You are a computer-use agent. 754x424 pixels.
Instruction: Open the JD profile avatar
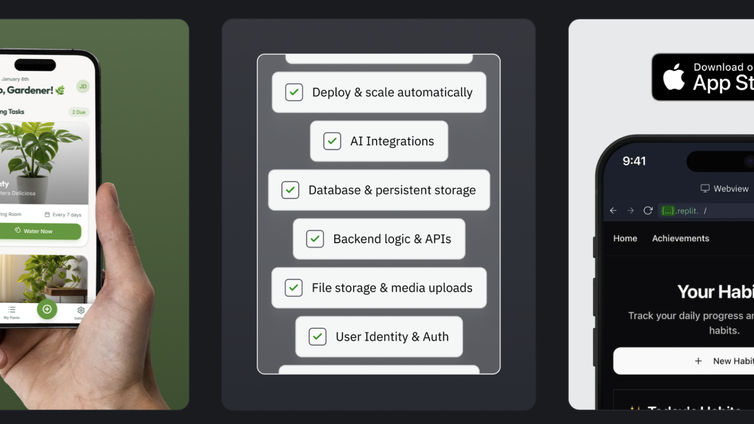tap(83, 87)
